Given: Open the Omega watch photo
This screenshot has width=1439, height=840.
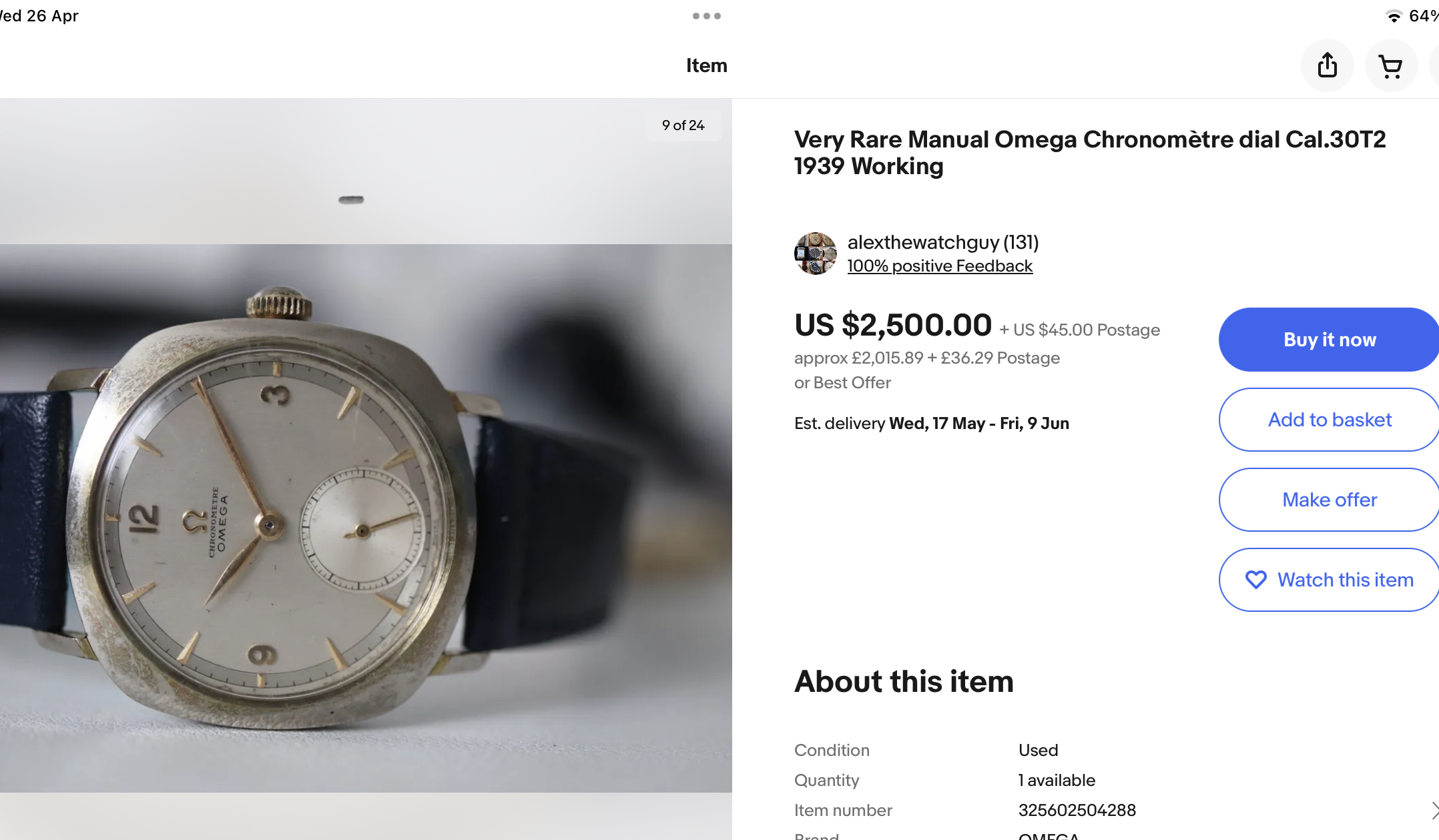Looking at the screenshot, I should [366, 518].
